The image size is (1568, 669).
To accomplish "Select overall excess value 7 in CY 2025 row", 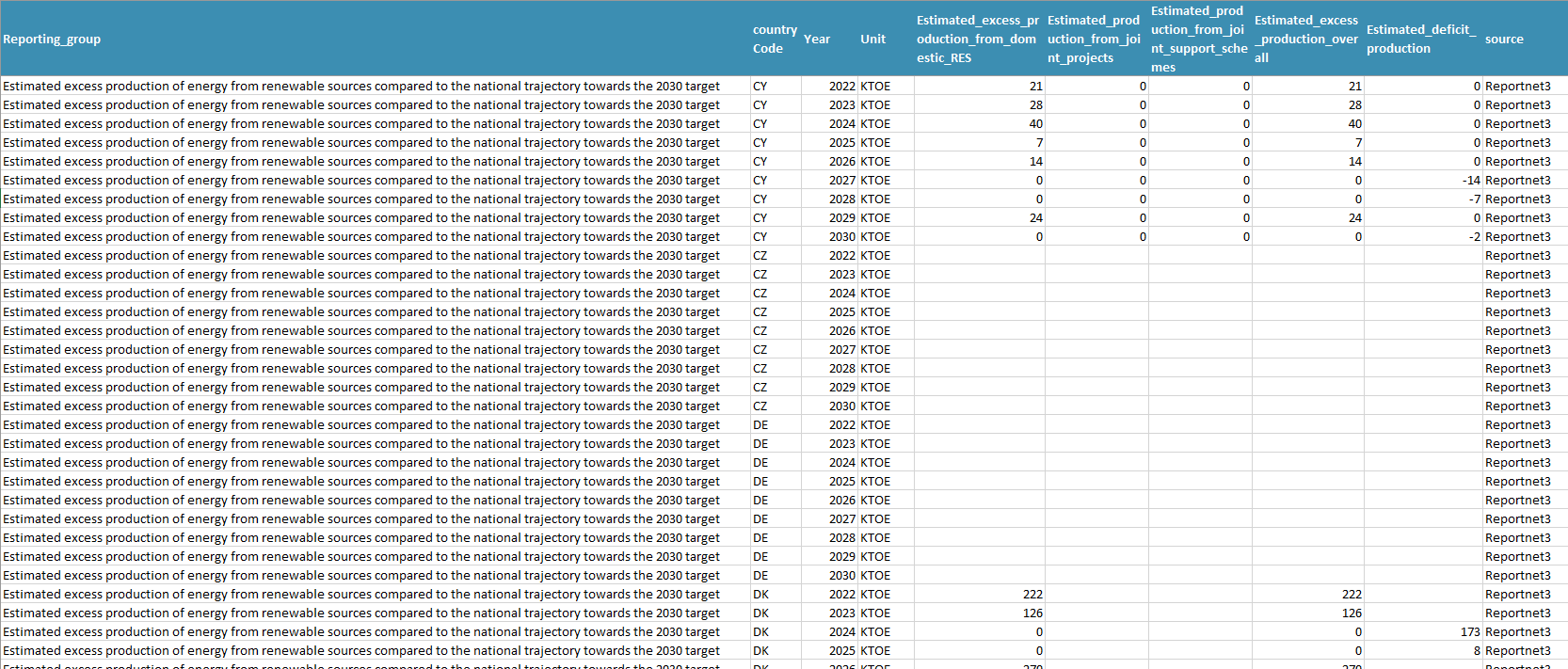I will [1358, 142].
